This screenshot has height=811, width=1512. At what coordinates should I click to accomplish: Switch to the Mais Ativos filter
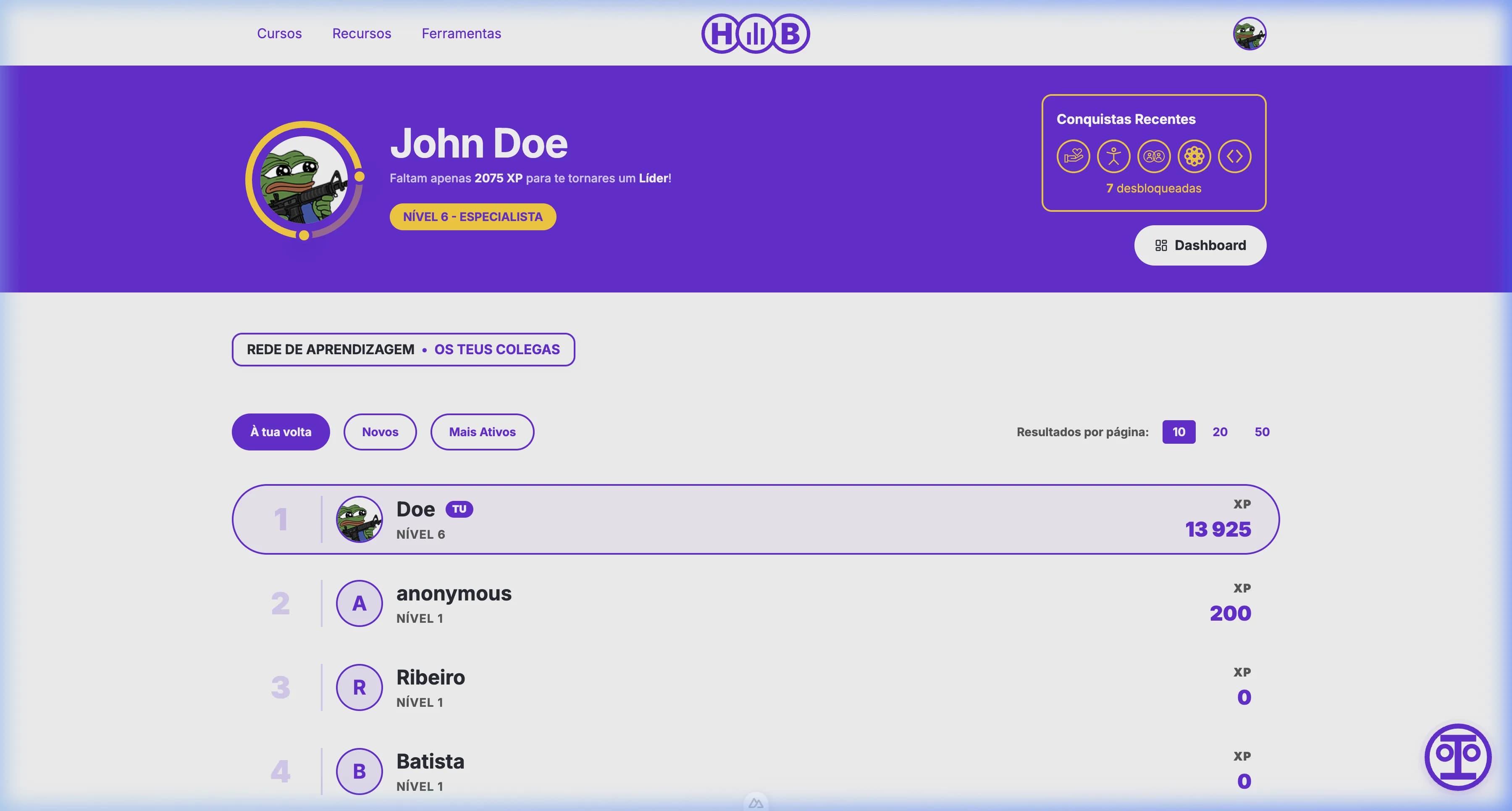[482, 432]
